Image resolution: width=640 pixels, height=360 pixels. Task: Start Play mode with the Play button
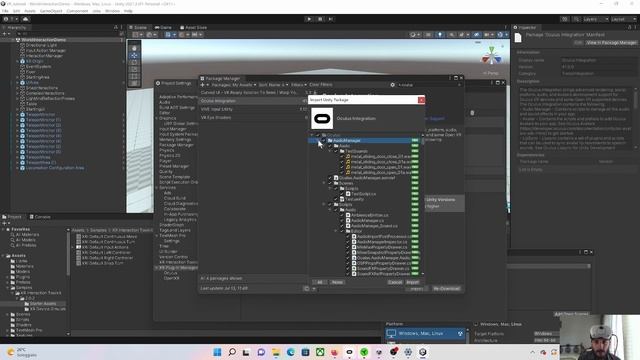coord(309,19)
